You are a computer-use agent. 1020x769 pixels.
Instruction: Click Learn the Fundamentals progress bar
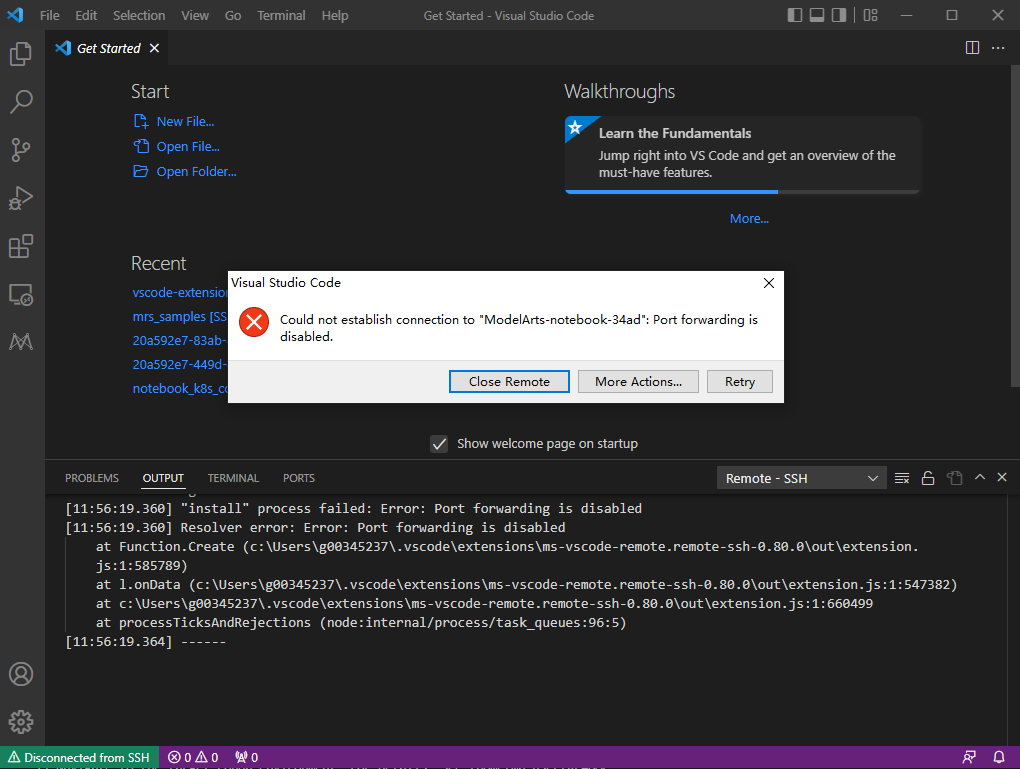(x=742, y=192)
